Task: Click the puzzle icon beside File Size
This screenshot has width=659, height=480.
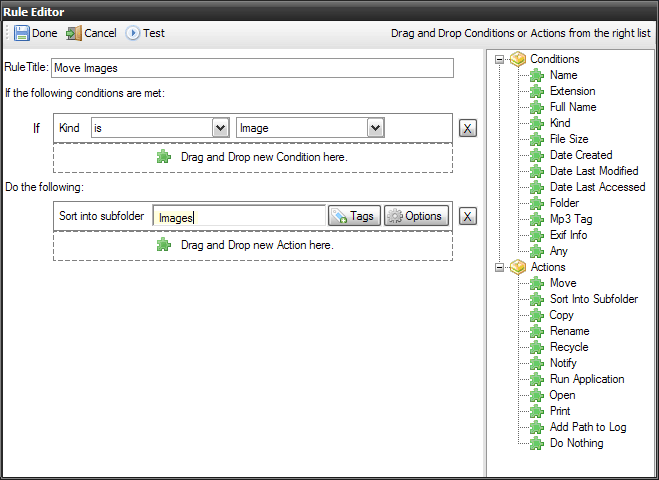Action: pos(537,139)
